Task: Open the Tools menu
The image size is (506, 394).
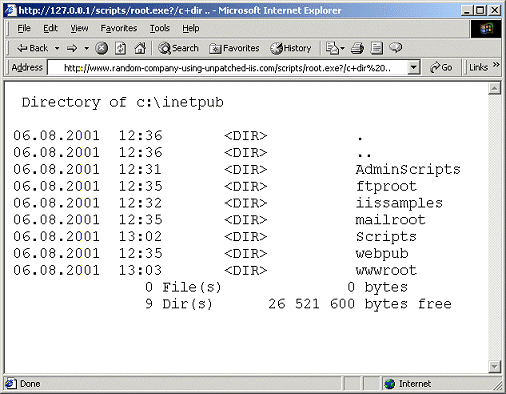Action: 160,28
